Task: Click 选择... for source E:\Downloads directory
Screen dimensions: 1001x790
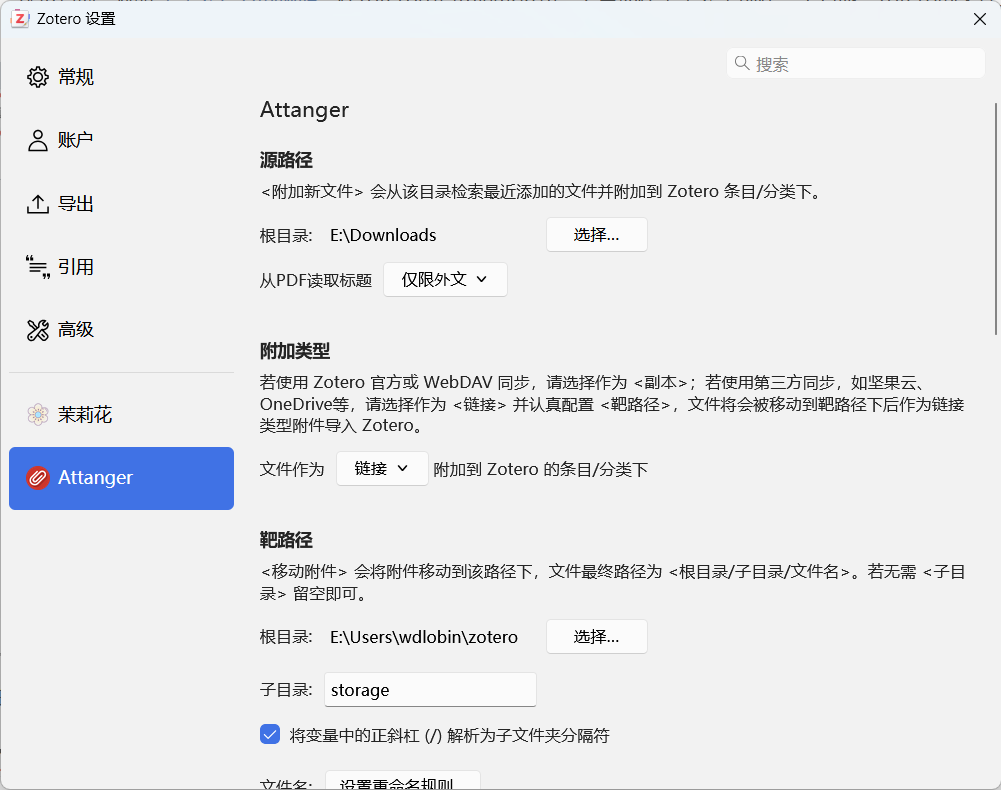Action: click(596, 235)
